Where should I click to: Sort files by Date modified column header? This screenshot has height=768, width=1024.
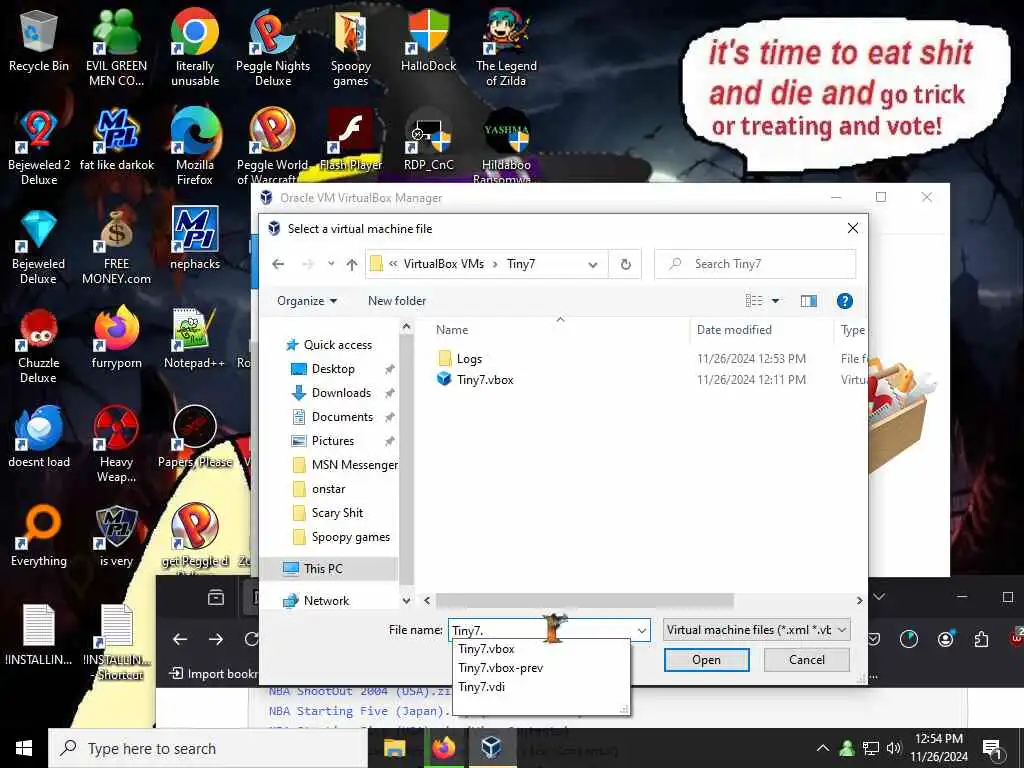[x=734, y=330]
